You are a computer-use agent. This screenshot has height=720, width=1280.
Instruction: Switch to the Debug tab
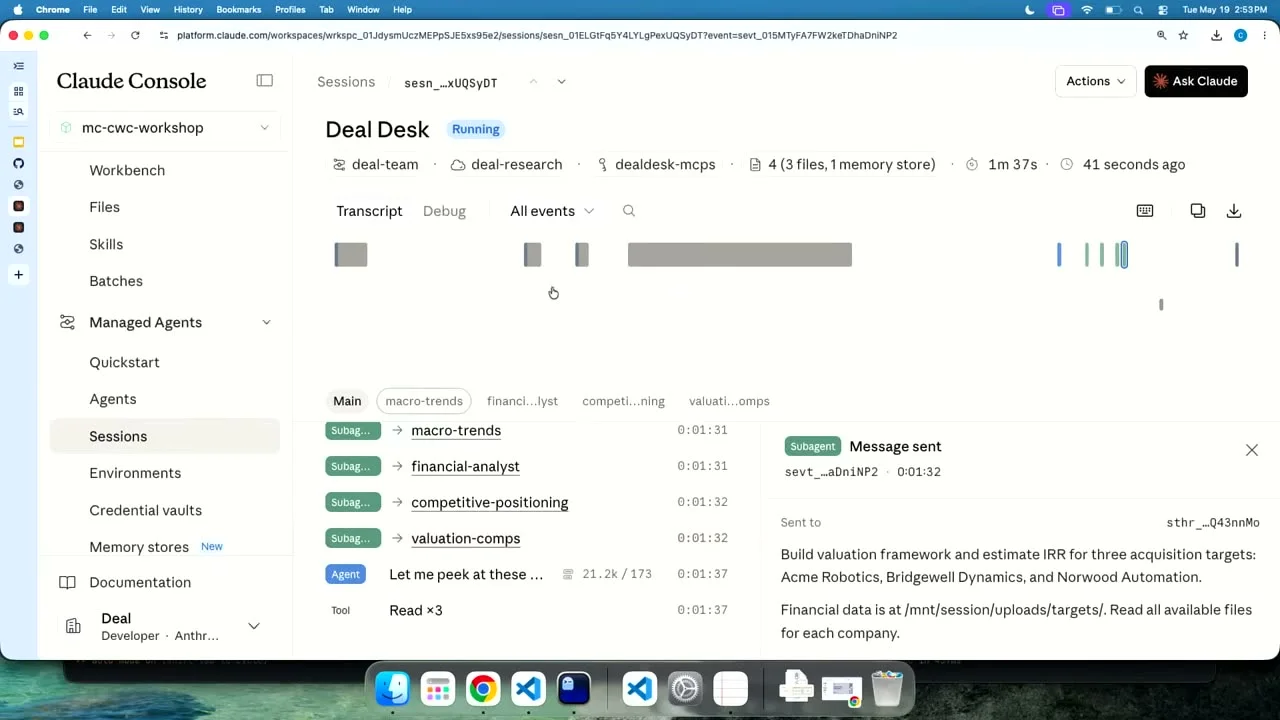tap(444, 211)
